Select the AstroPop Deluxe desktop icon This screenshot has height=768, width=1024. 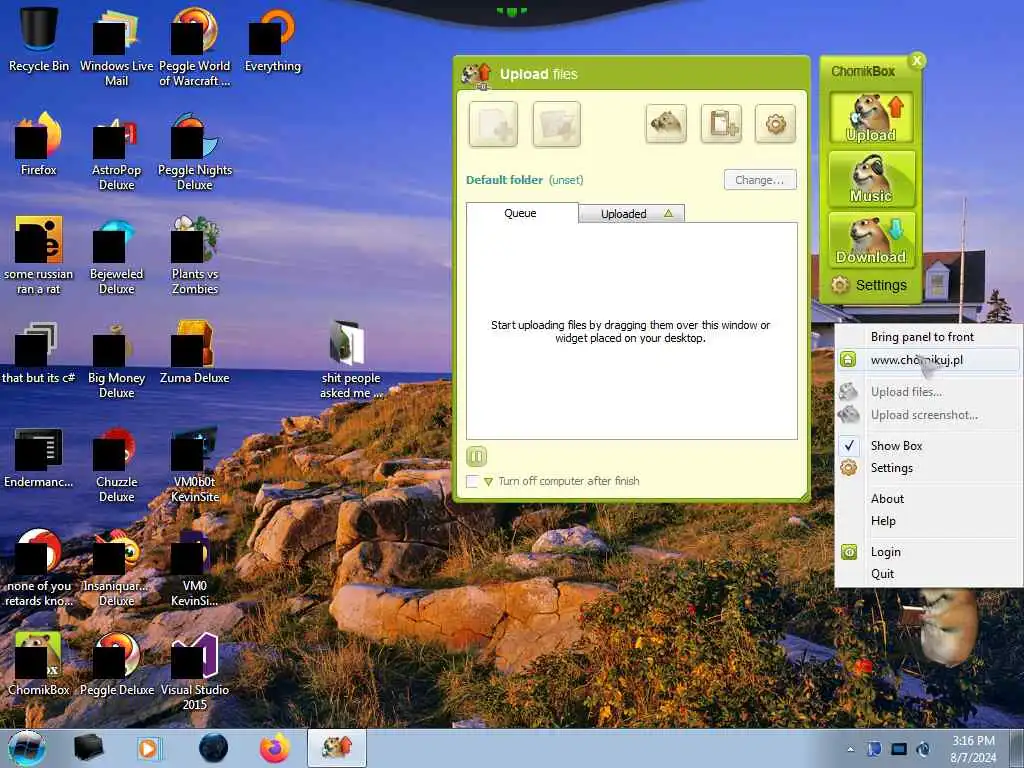(116, 152)
